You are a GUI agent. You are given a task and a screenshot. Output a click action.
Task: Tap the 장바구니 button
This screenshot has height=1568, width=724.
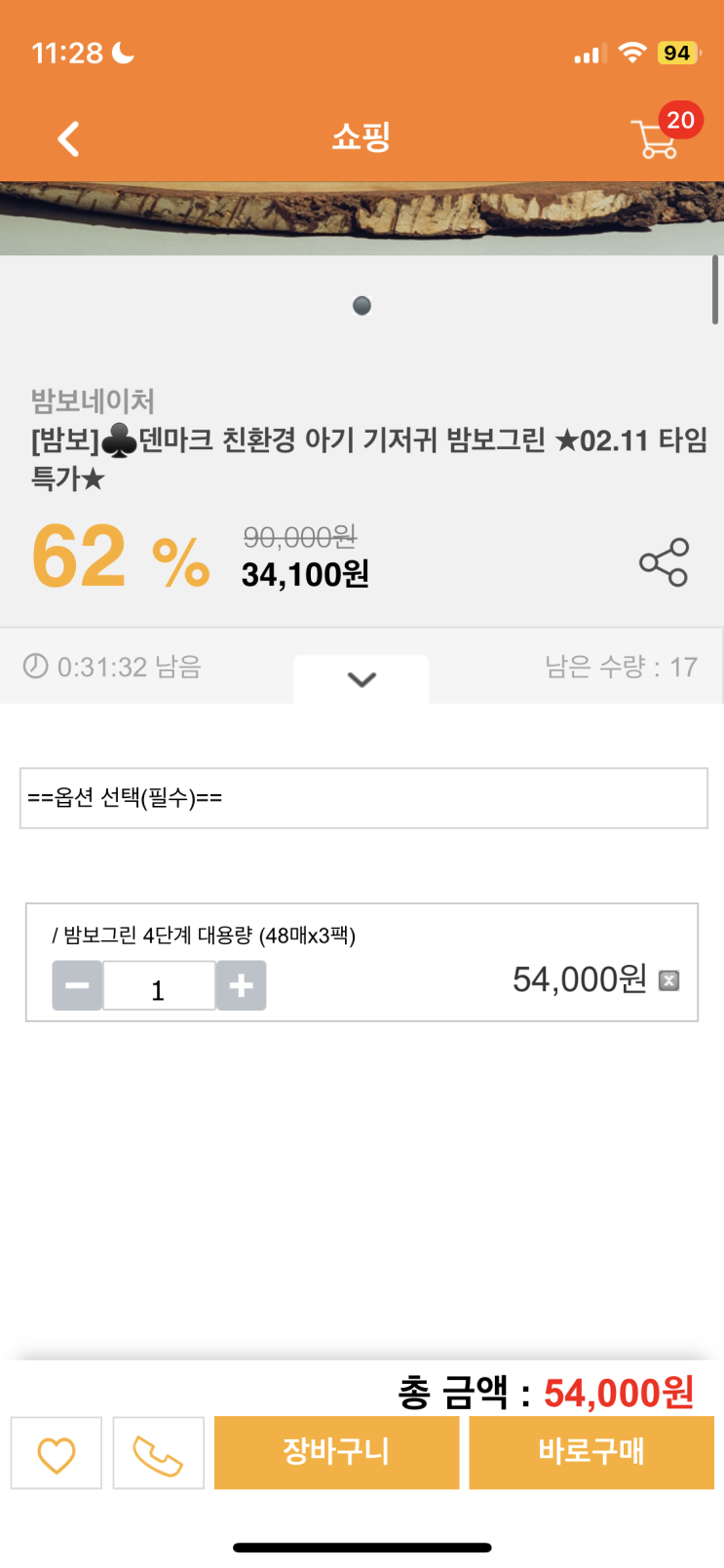tap(336, 1452)
